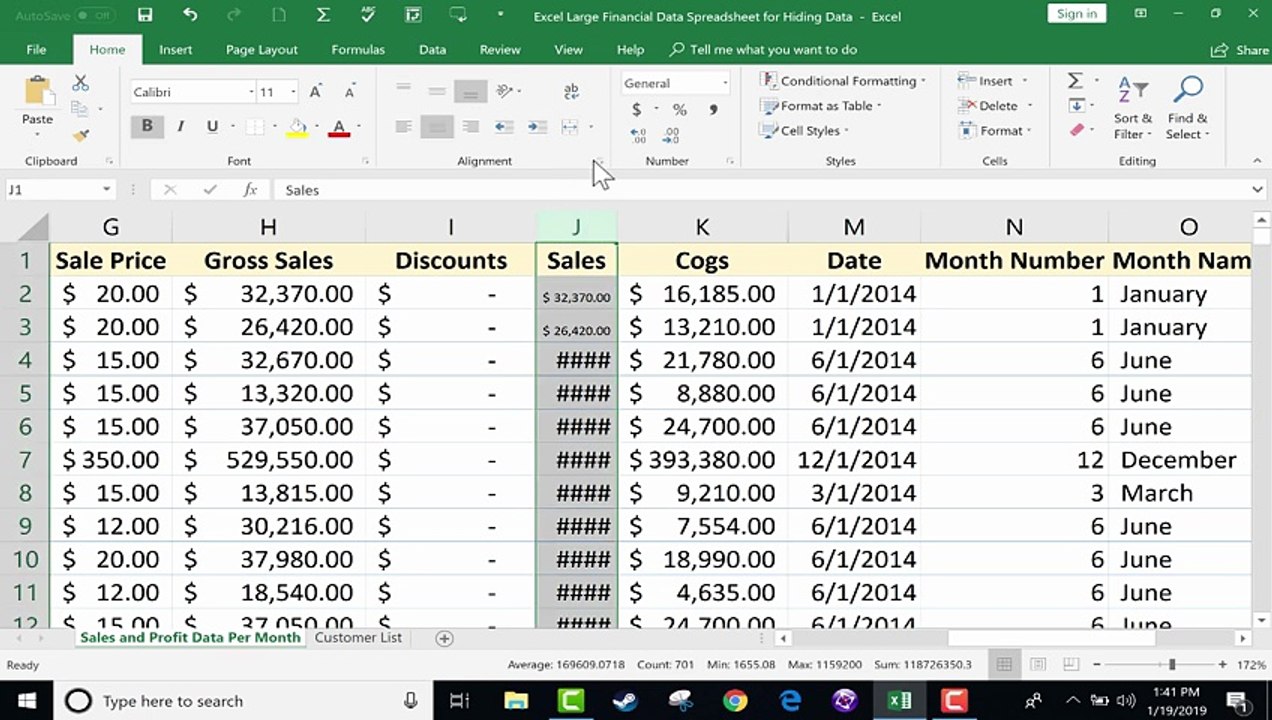The width and height of the screenshot is (1272, 720).
Task: Toggle Italic formatting
Action: 180,126
